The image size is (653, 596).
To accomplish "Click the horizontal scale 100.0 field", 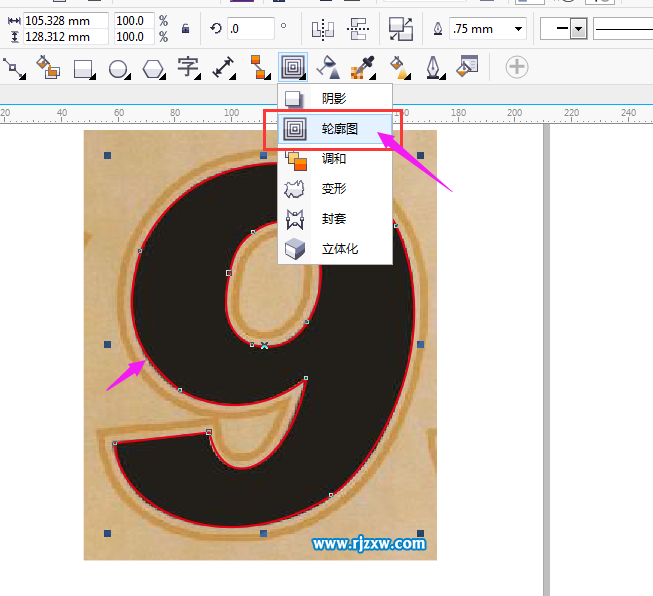I will (134, 20).
